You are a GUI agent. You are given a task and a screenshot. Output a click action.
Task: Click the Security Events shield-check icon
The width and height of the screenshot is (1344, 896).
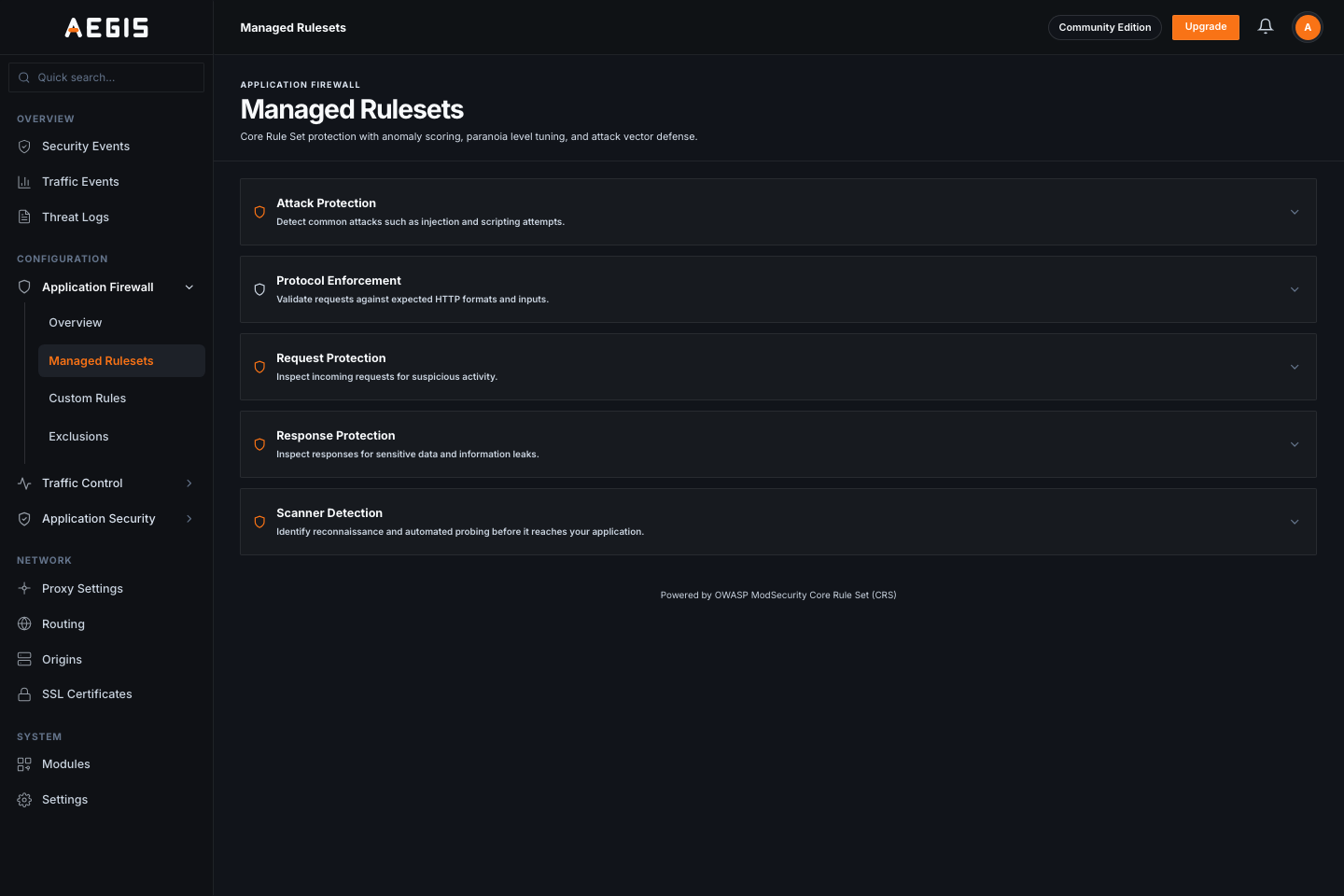[x=24, y=147]
